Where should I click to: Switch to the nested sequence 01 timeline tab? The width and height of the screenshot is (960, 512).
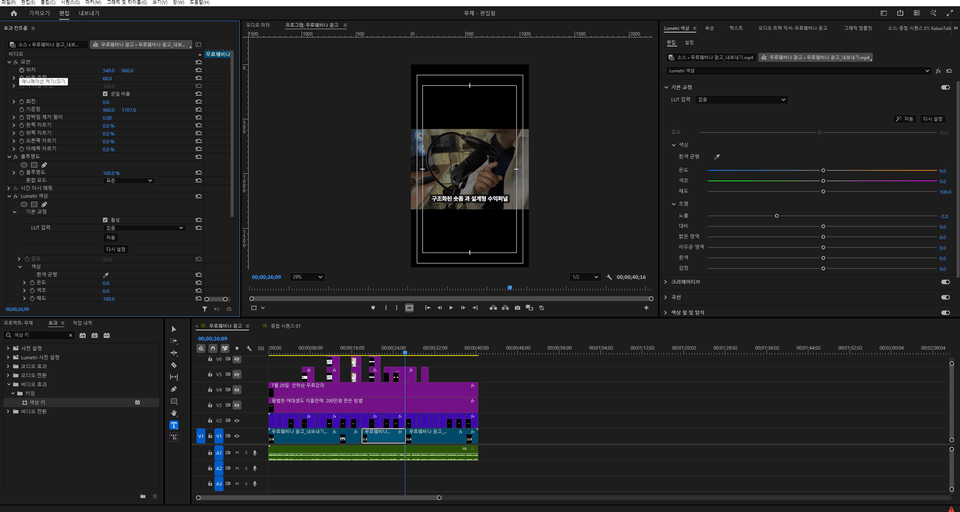pyautogui.click(x=285, y=326)
